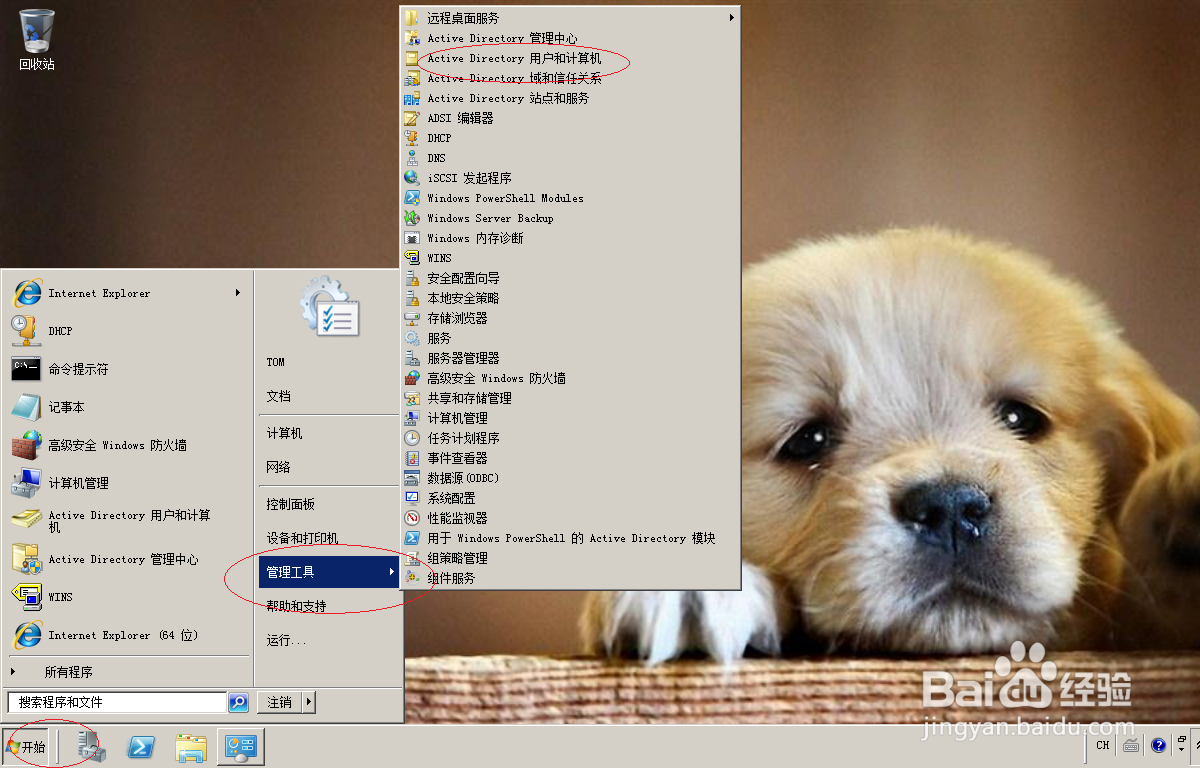The width and height of the screenshot is (1200, 768).
Task: Launch Windows Server Backup
Action: (x=490, y=218)
